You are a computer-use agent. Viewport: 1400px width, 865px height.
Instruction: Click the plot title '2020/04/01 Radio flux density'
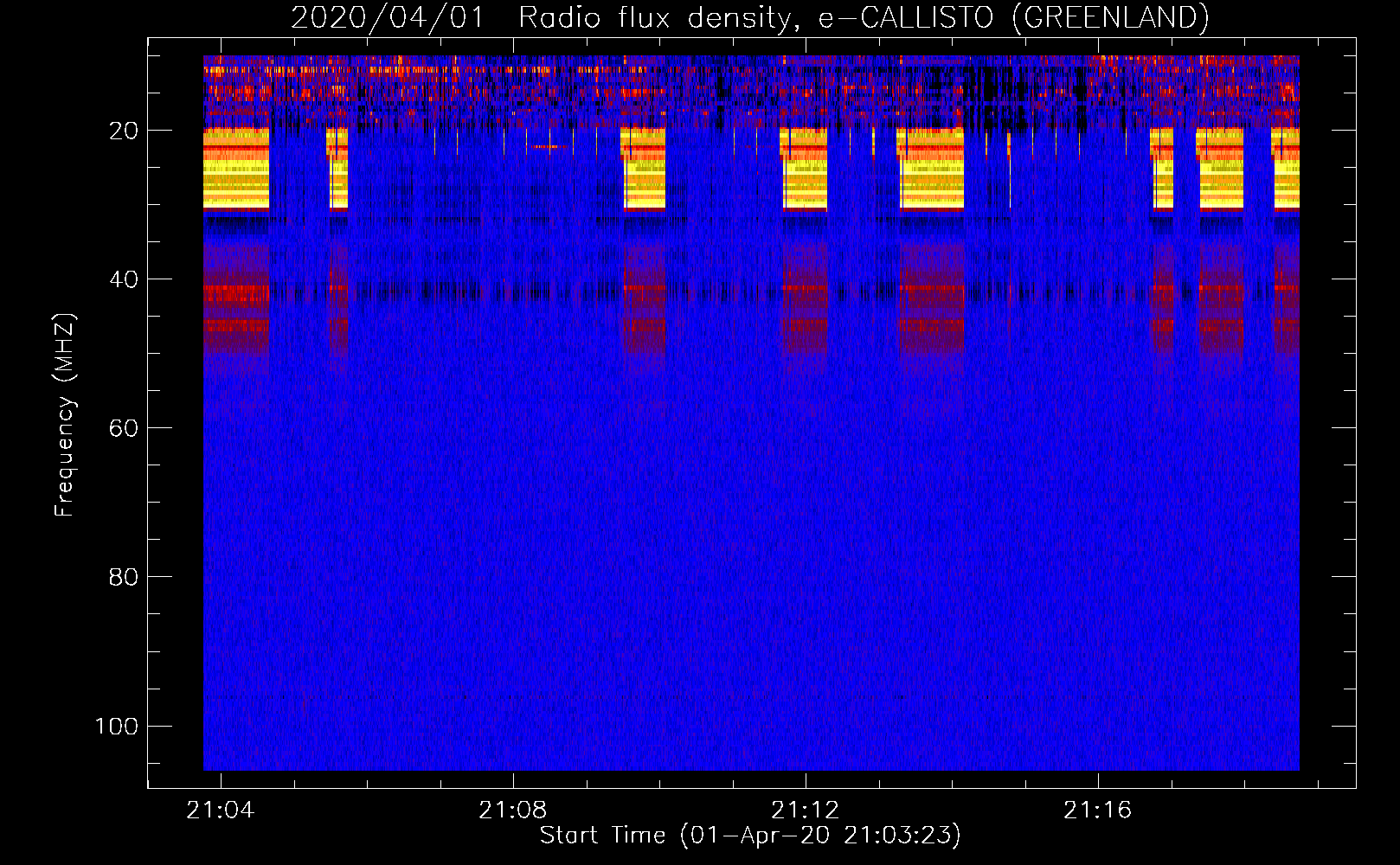coord(749,17)
